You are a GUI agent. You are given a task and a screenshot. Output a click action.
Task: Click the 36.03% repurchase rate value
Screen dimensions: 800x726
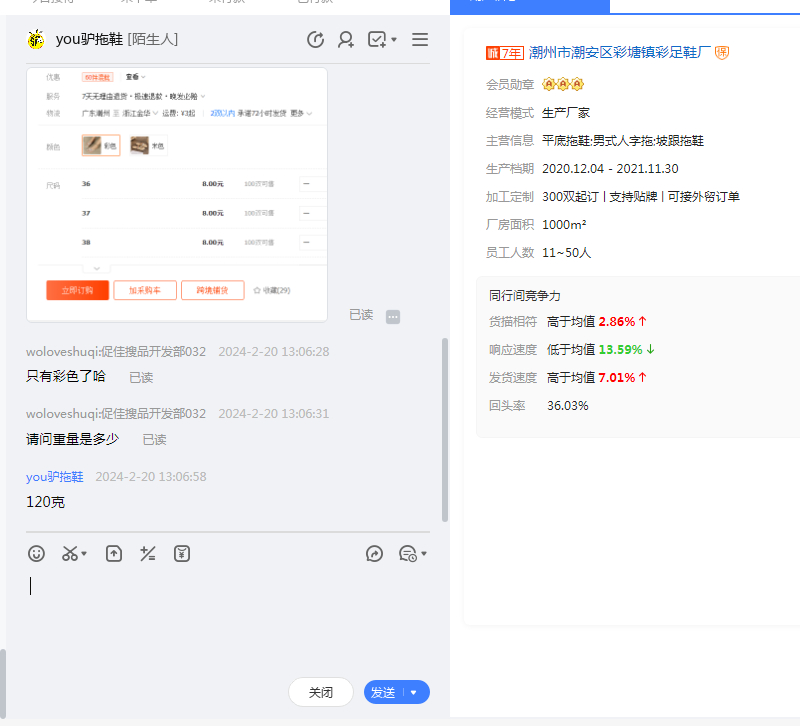click(x=568, y=406)
